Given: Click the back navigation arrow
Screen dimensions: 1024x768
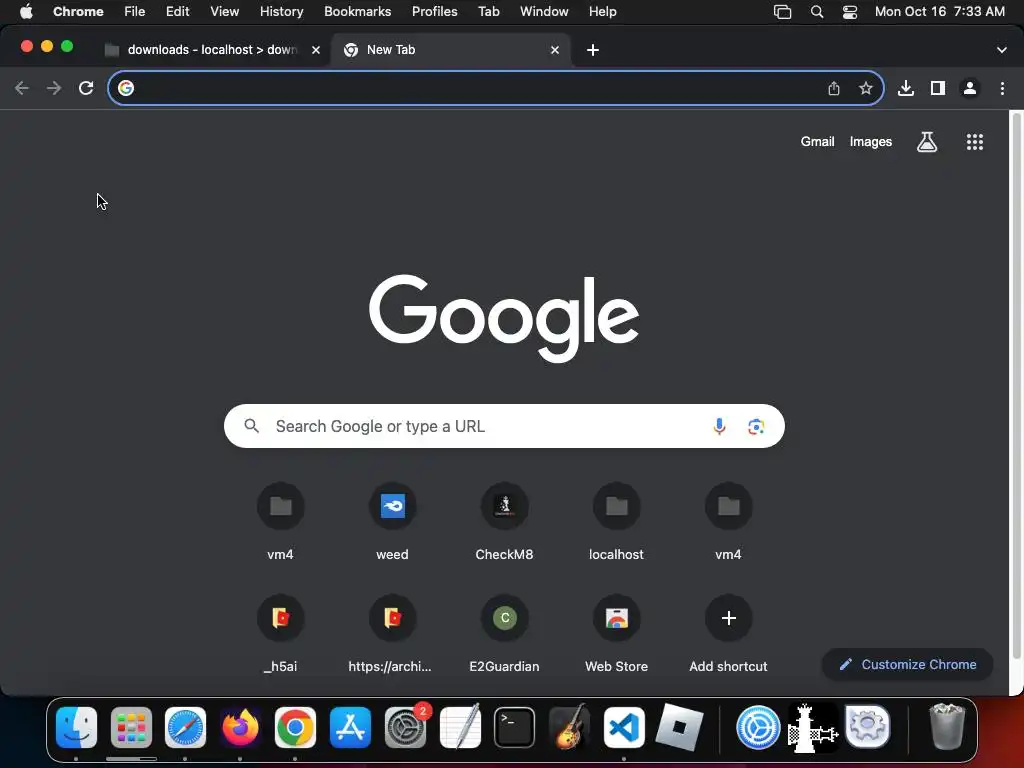Looking at the screenshot, I should coord(22,88).
